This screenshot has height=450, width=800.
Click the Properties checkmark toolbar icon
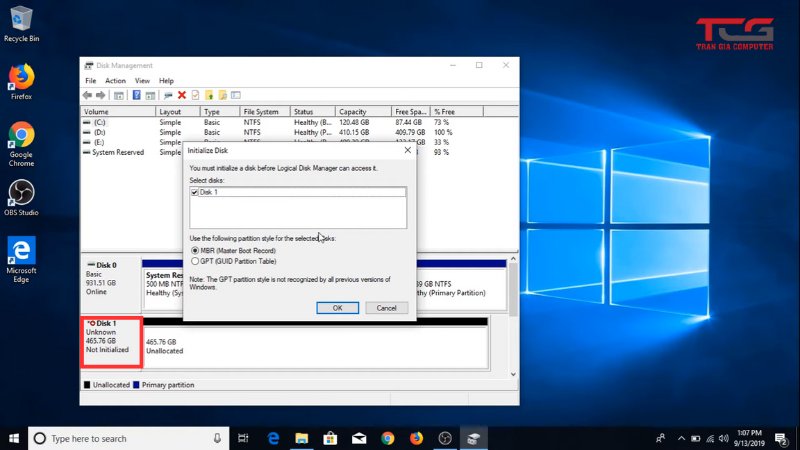click(x=196, y=95)
